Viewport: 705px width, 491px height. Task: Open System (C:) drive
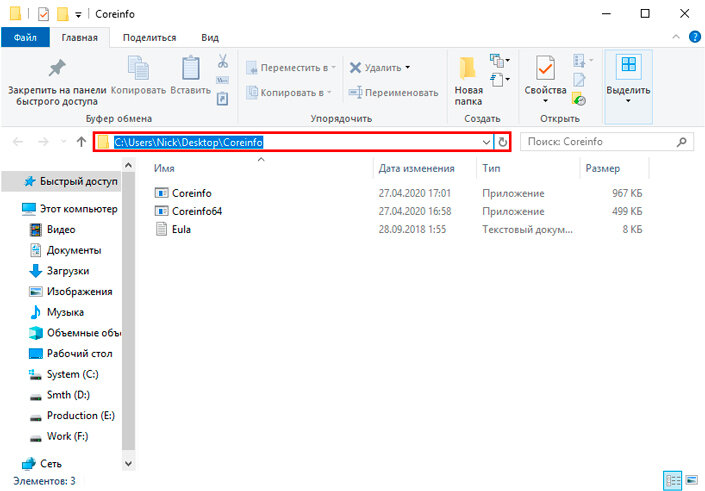point(62,375)
